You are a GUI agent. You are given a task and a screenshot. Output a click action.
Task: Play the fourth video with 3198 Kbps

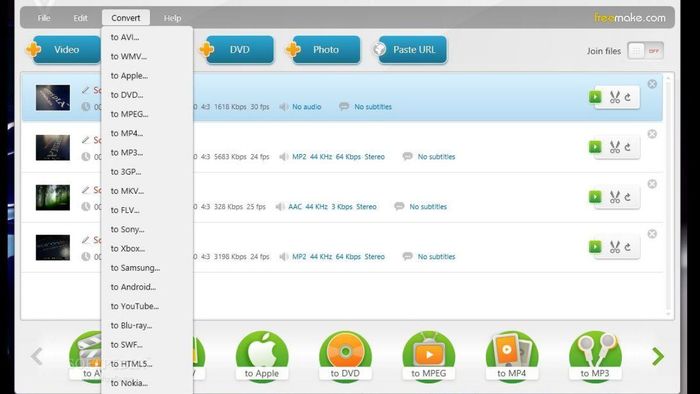[x=595, y=247]
